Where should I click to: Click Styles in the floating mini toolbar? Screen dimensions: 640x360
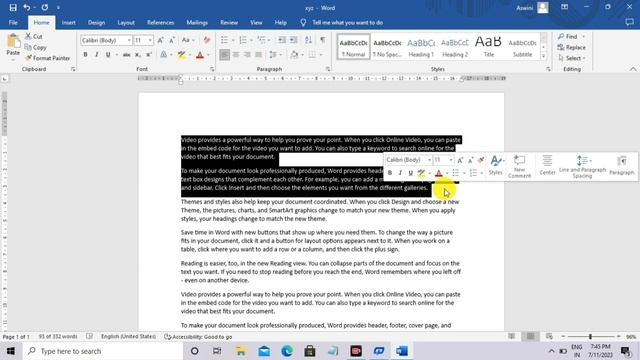496,165
